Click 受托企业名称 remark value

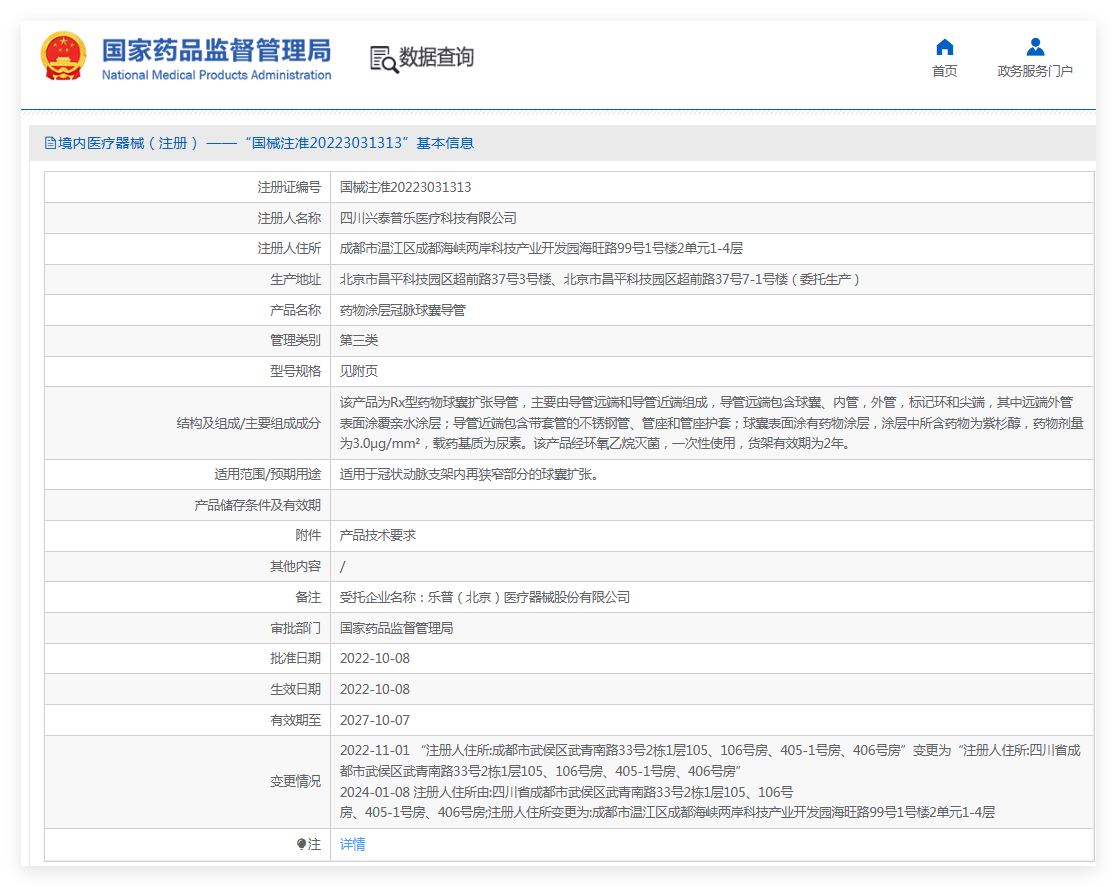pos(485,597)
